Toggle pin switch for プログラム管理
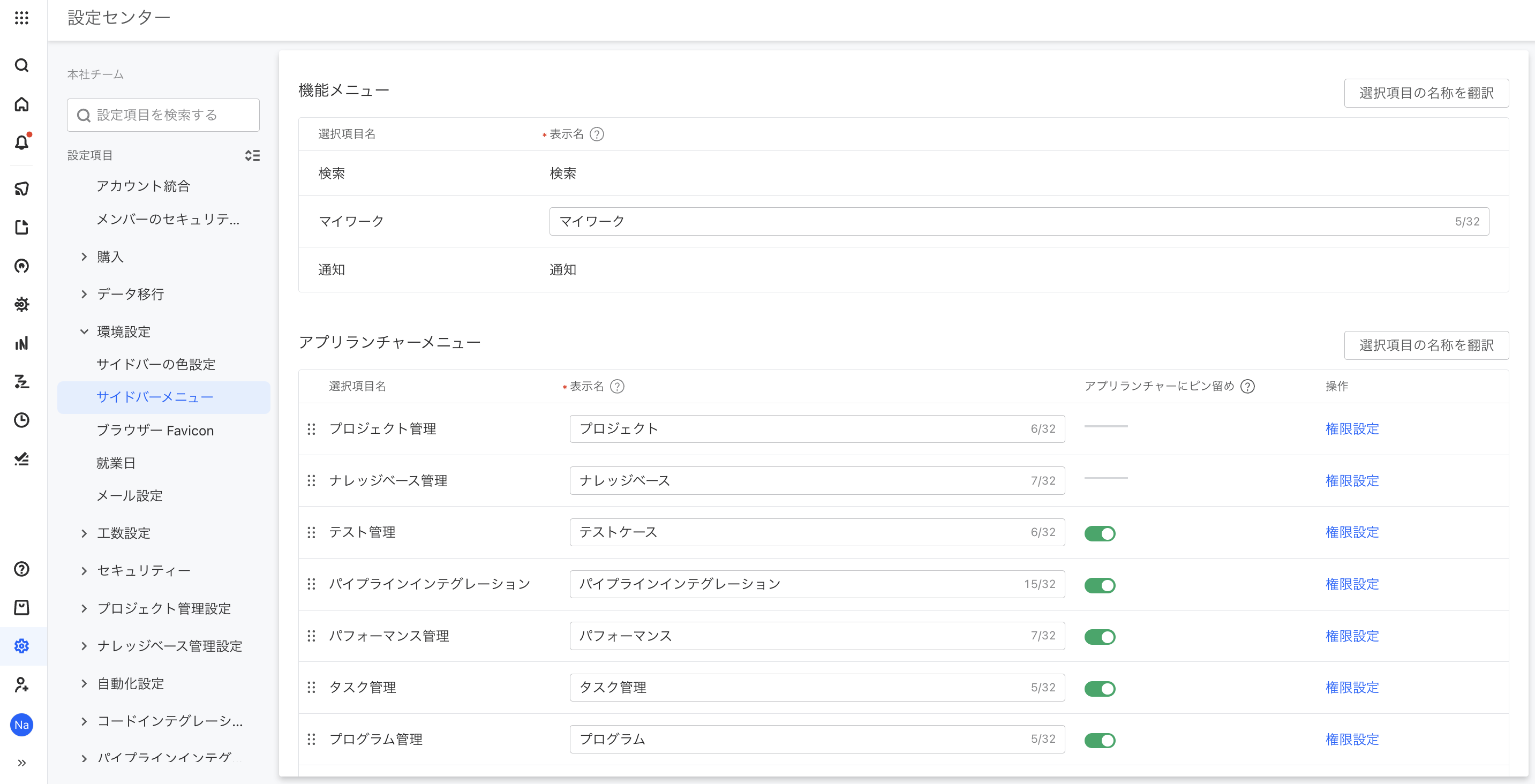 click(x=1100, y=740)
